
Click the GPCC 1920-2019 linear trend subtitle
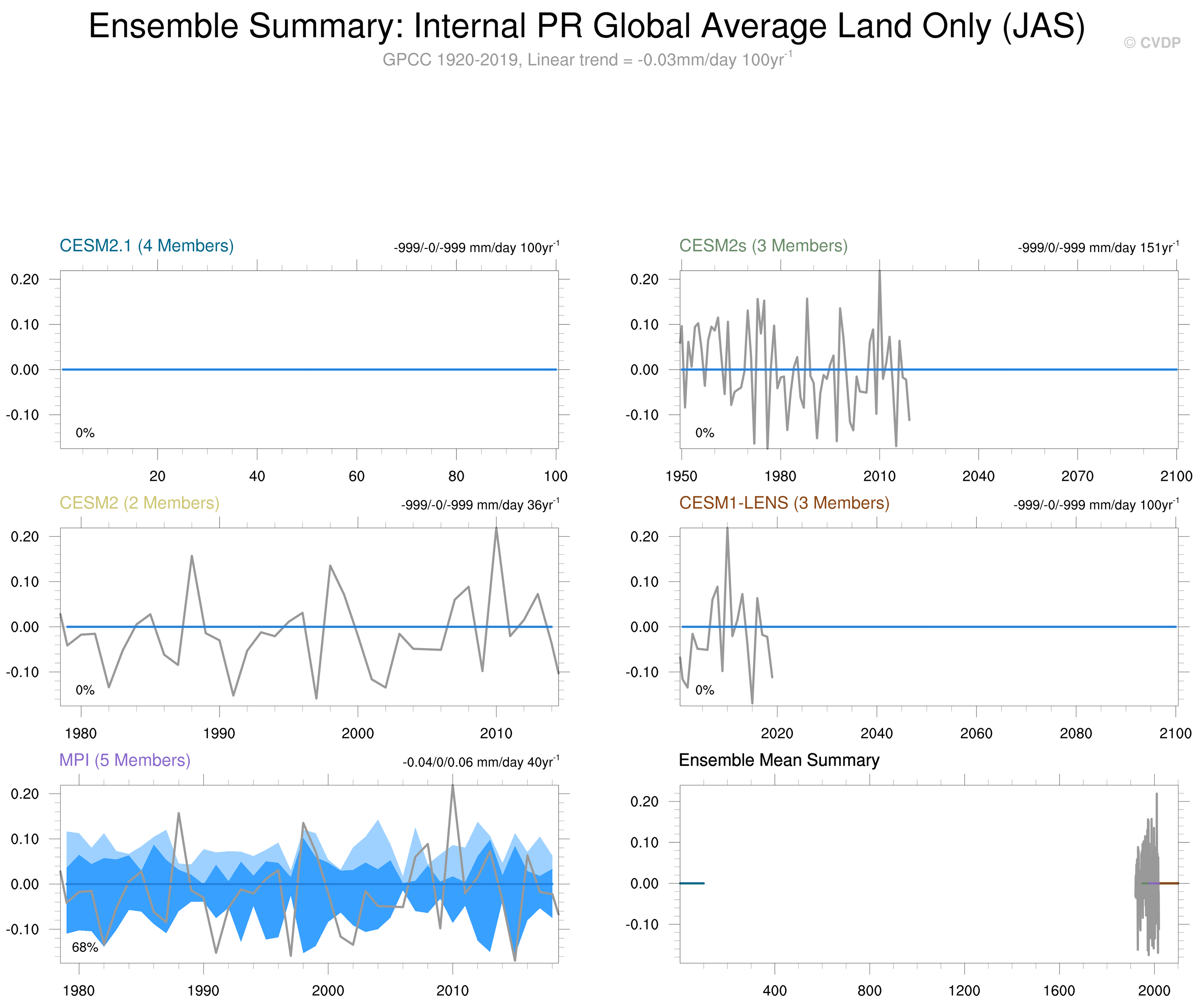tap(587, 60)
